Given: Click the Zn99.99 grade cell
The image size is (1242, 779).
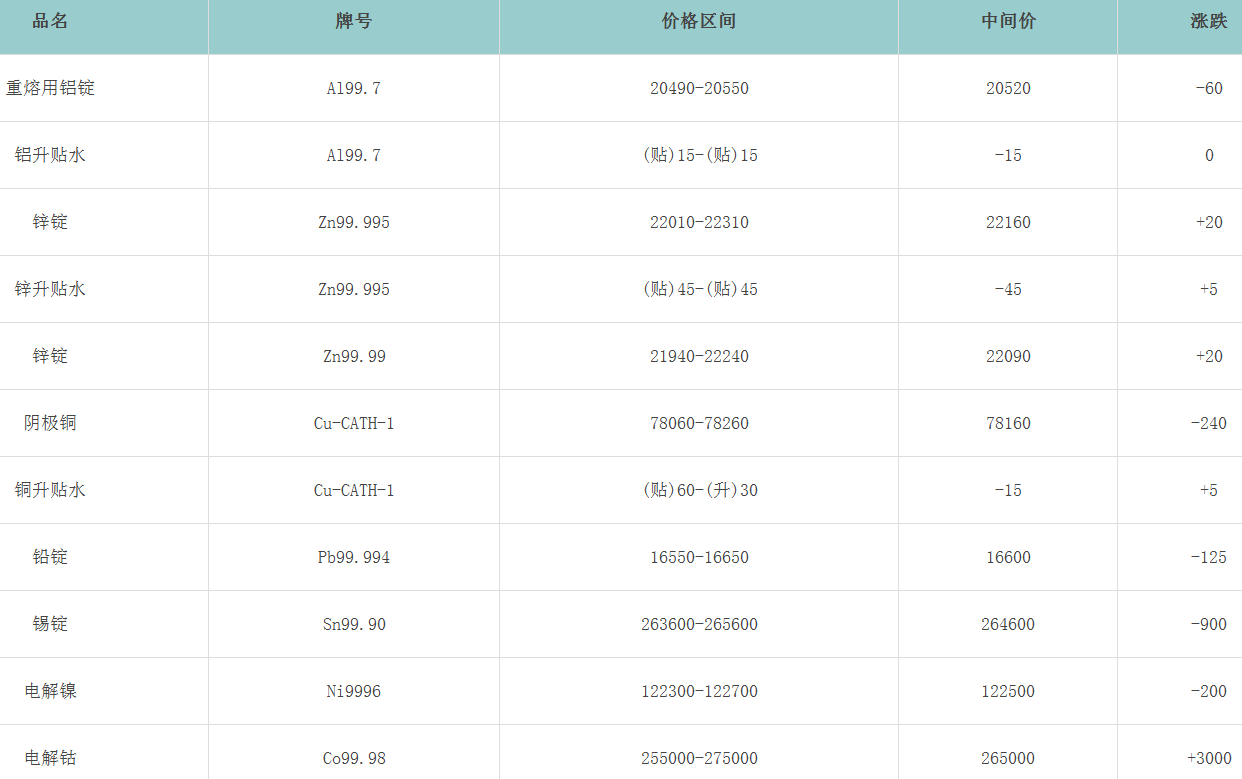Looking at the screenshot, I should click(354, 356).
